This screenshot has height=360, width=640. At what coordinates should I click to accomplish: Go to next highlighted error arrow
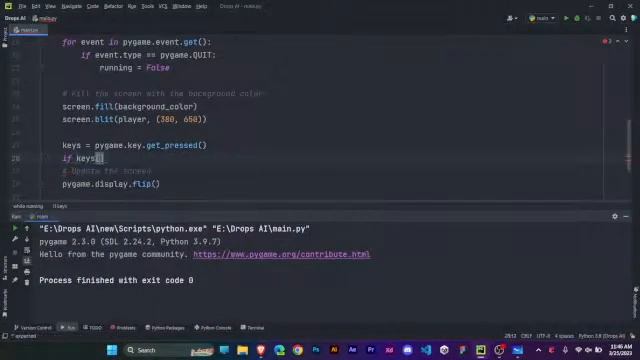pos(626,41)
